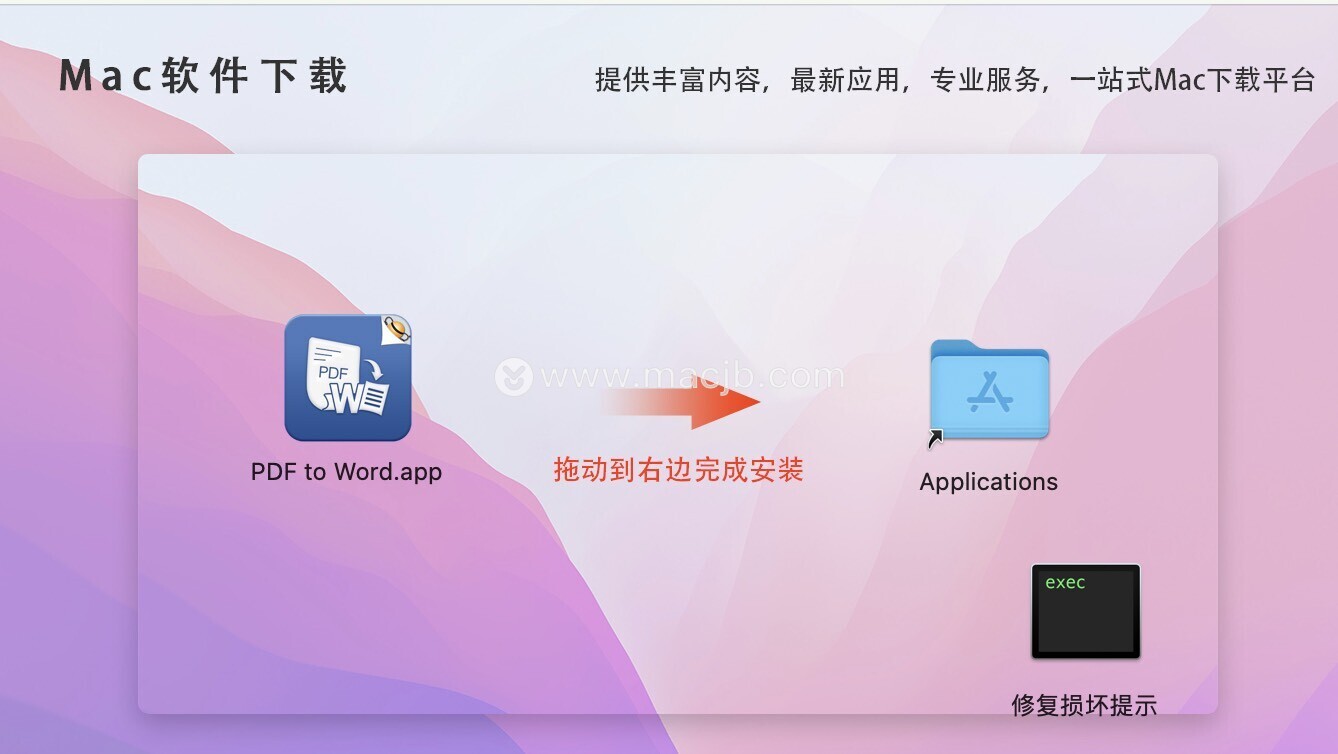Select the 'PDF to Word.app' file name
1338x754 pixels.
pyautogui.click(x=346, y=471)
